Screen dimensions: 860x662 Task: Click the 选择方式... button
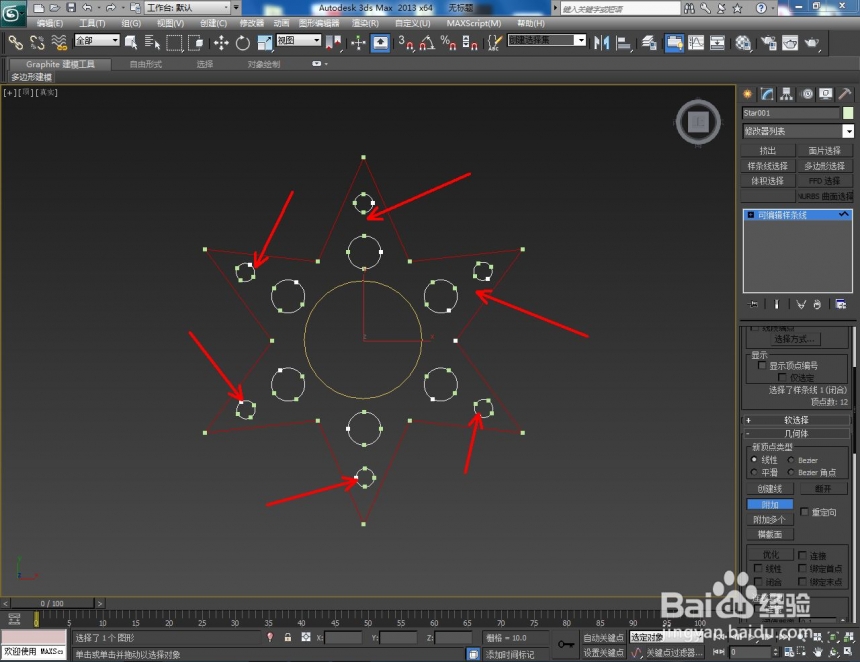tap(797, 339)
